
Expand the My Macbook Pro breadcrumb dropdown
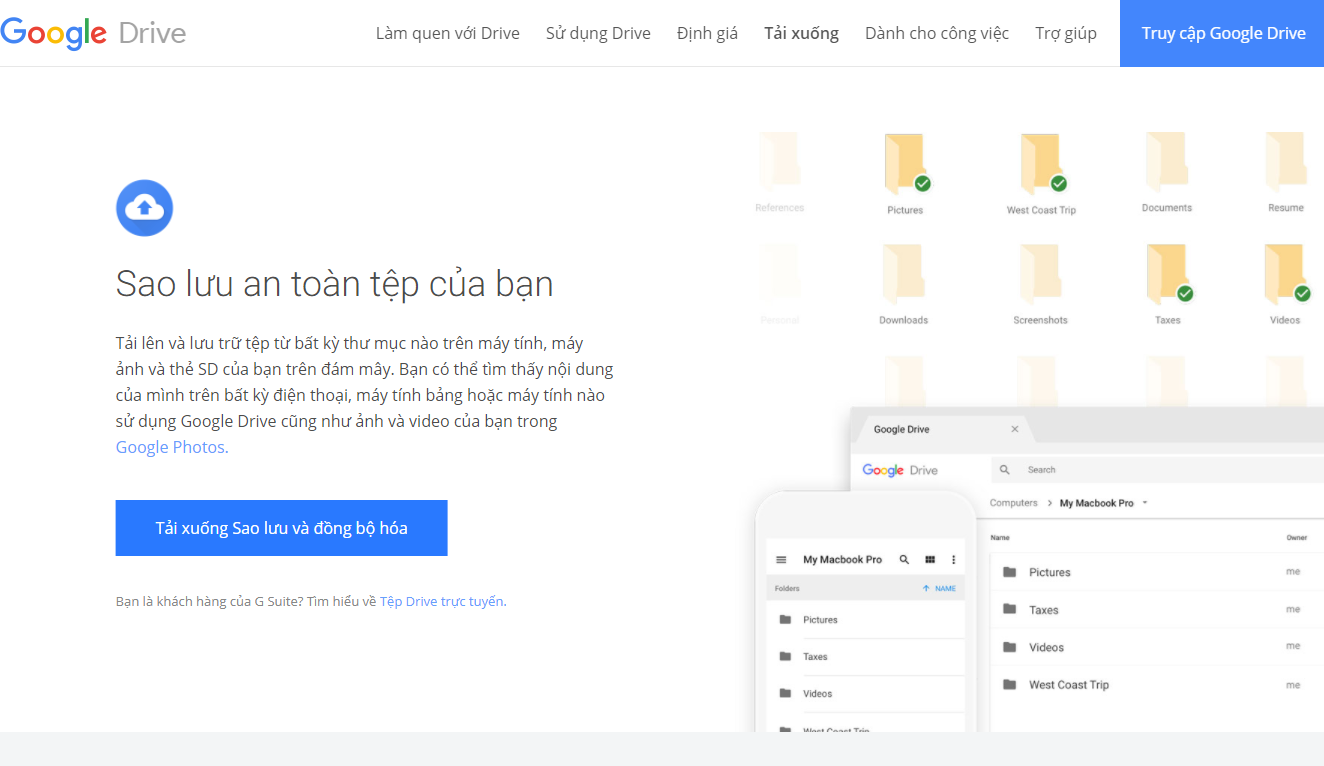click(x=1144, y=503)
